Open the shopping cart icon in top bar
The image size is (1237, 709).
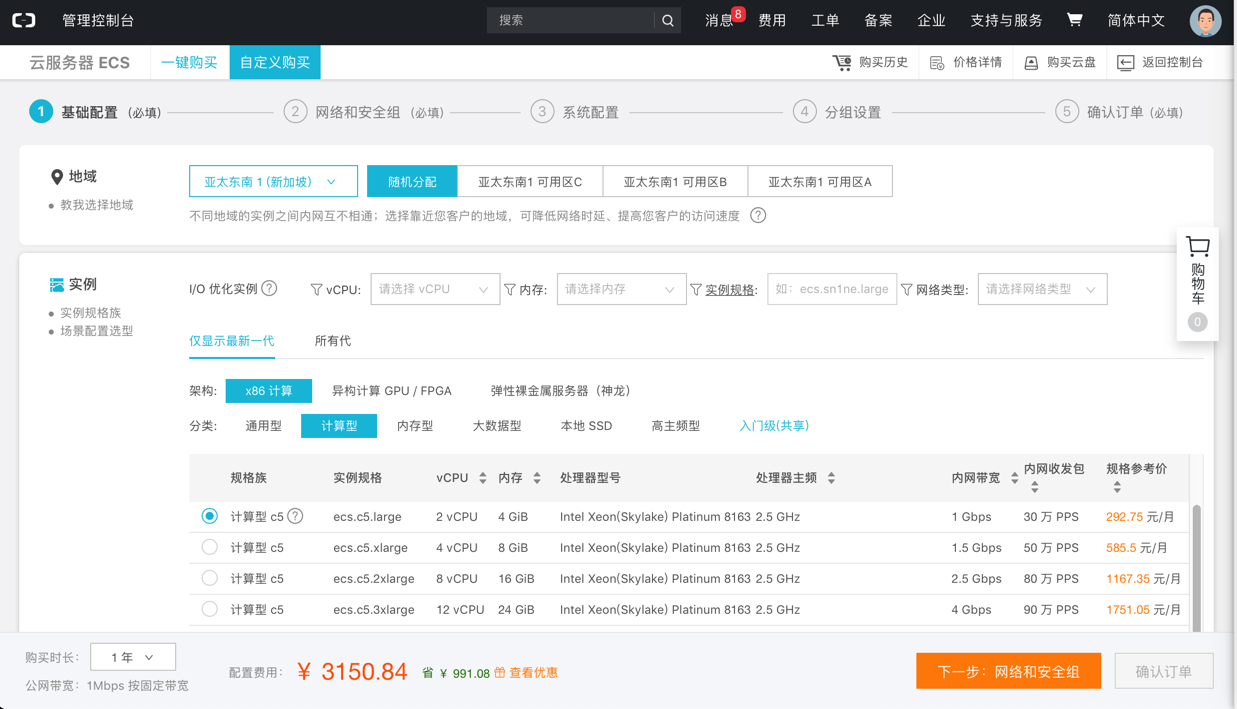coord(1075,19)
